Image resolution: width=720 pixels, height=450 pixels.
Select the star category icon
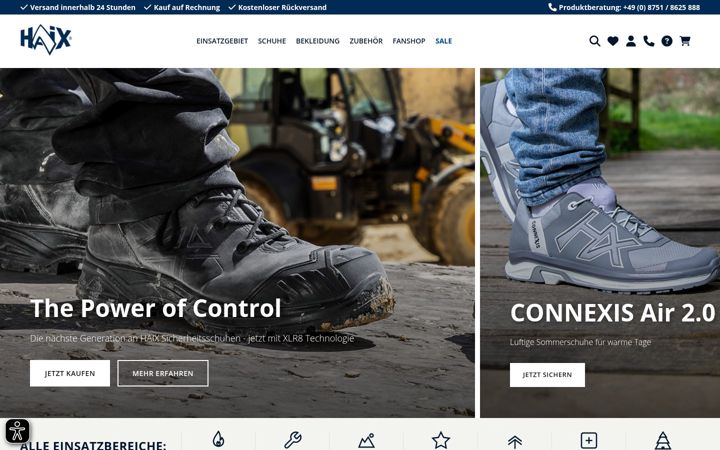[440, 440]
